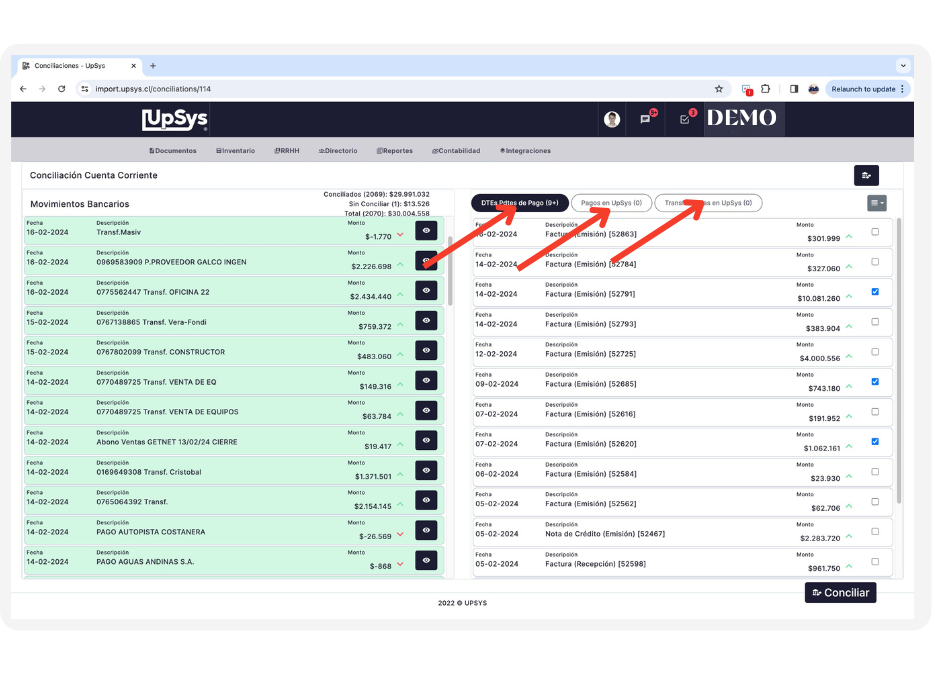Uncheck the Factura (Emisión) [52791] checkbox

point(876,292)
